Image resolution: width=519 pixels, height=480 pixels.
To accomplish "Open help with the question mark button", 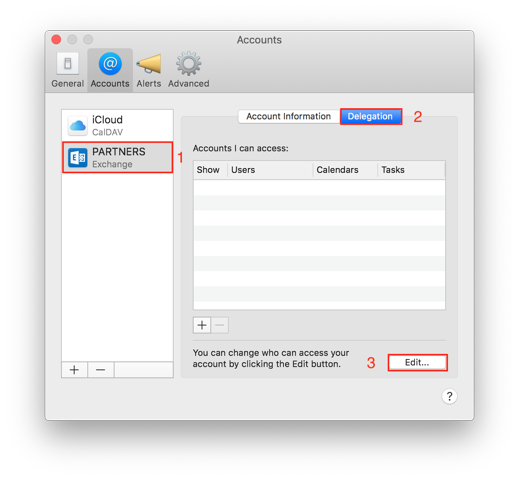I will [449, 396].
